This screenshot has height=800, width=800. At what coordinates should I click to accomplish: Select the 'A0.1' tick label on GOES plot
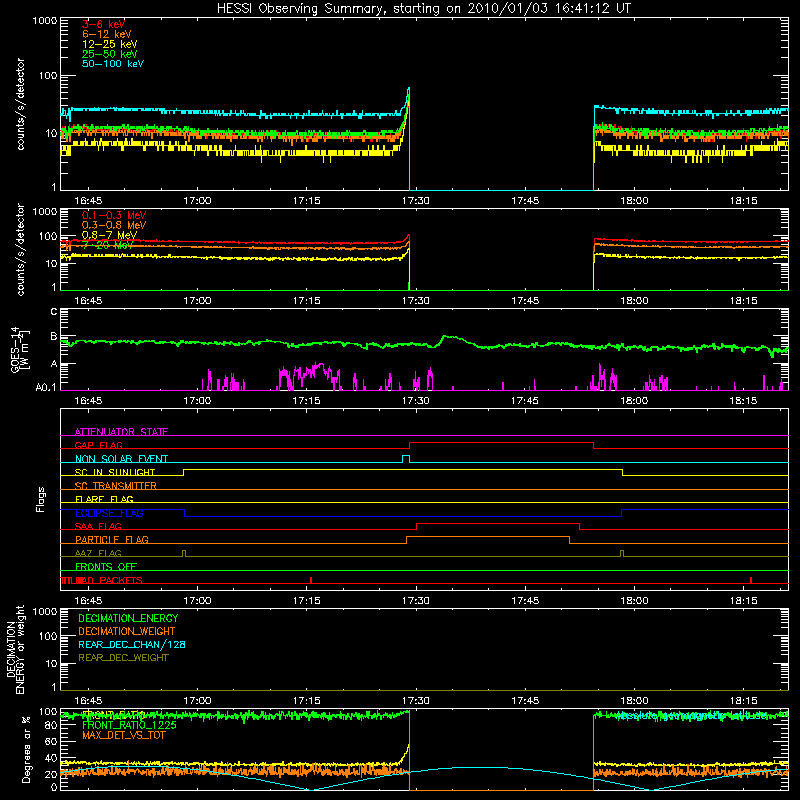46,387
